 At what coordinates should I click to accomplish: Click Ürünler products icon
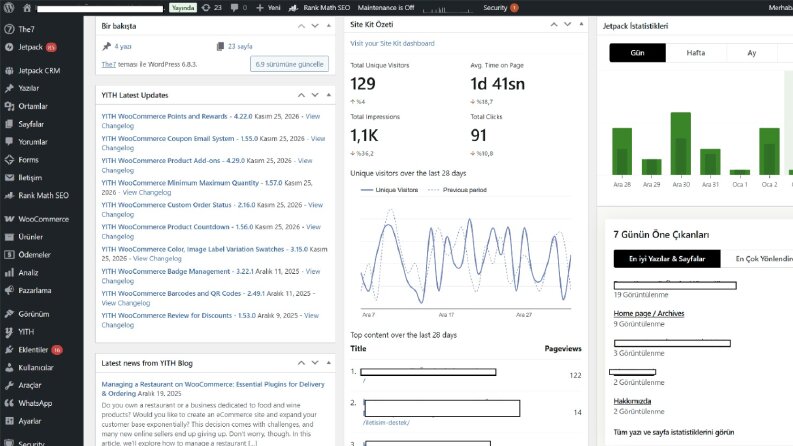(9, 237)
